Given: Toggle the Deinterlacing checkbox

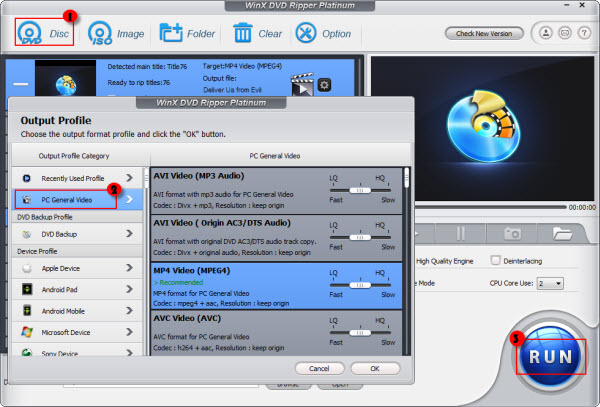Looking at the screenshot, I should 496,260.
